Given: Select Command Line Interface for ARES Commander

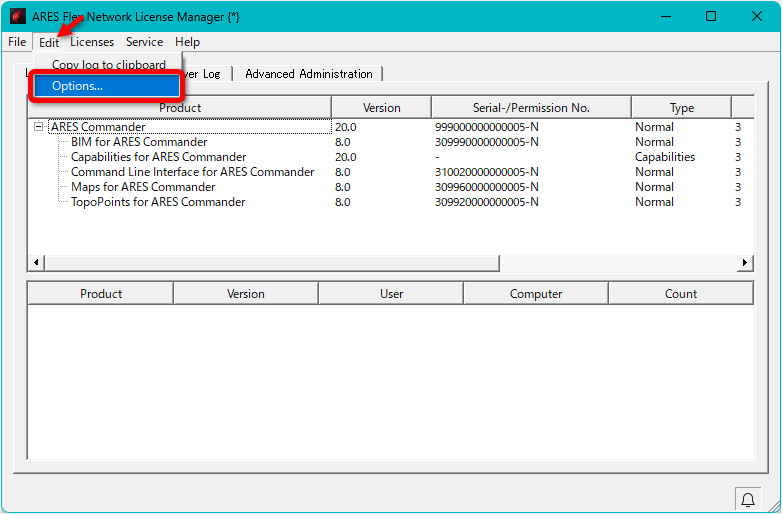Looking at the screenshot, I should coord(193,172).
